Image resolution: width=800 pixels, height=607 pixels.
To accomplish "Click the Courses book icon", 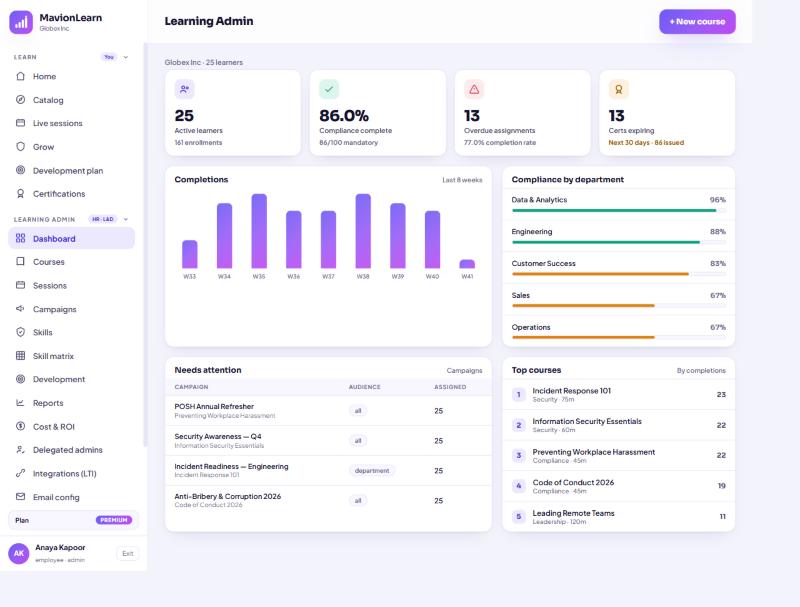I will [x=20, y=261].
